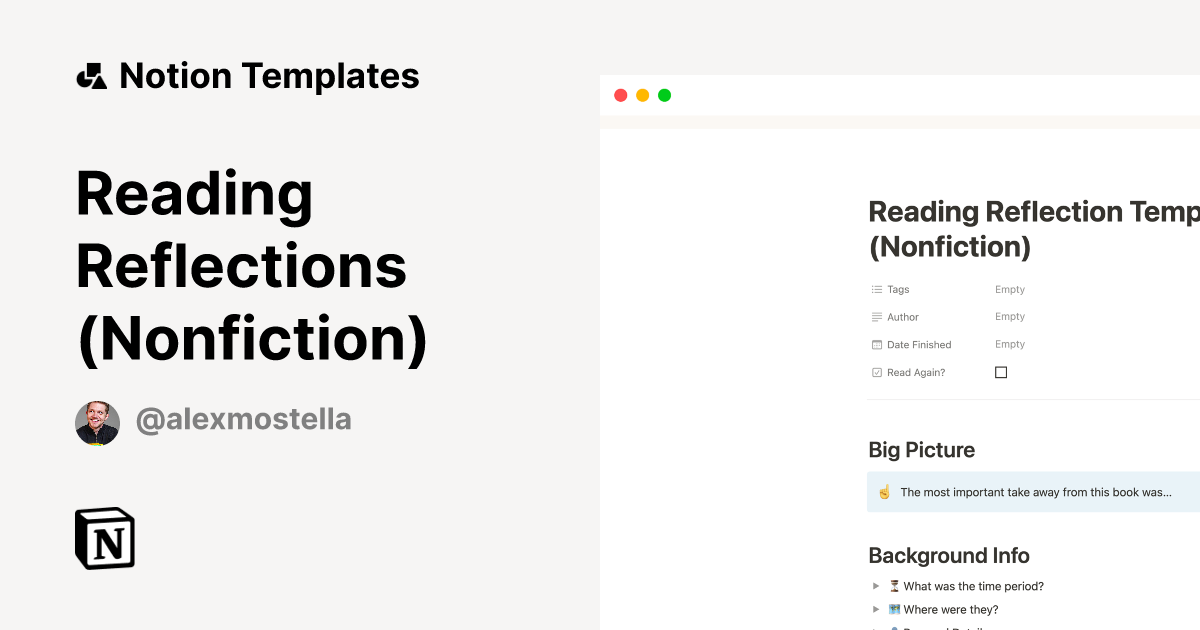Expand the Where were they? toggle
The width and height of the screenshot is (1200, 630).
pos(876,609)
